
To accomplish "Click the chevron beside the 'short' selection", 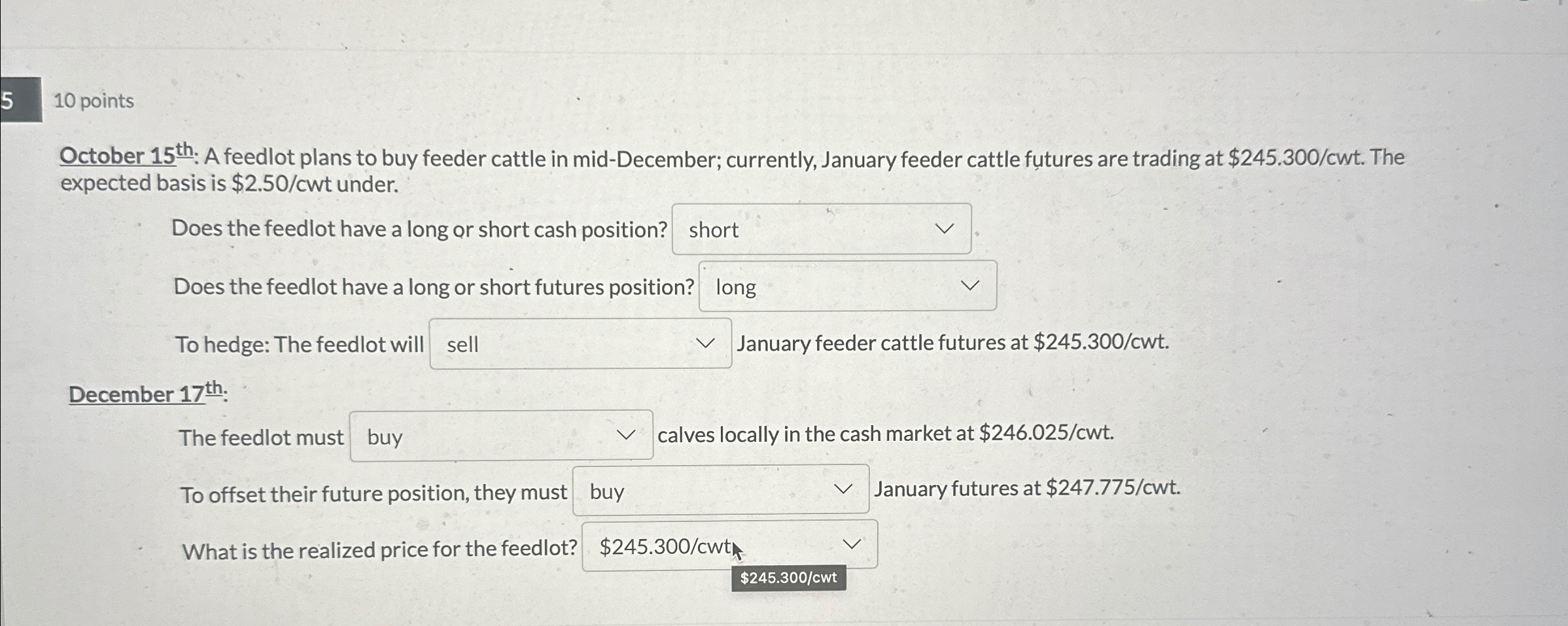I will click(x=944, y=228).
